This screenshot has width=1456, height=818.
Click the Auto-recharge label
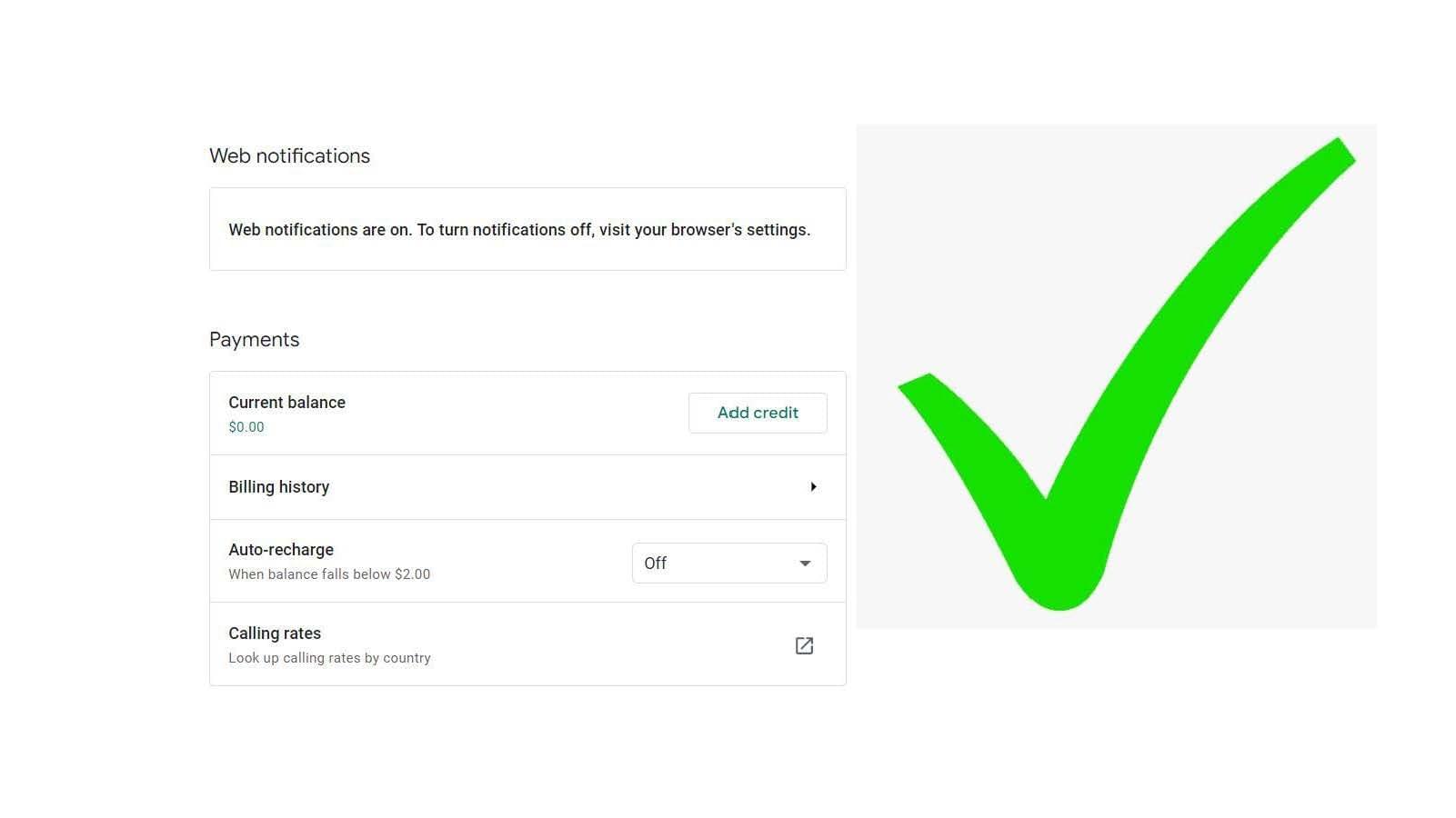(281, 550)
